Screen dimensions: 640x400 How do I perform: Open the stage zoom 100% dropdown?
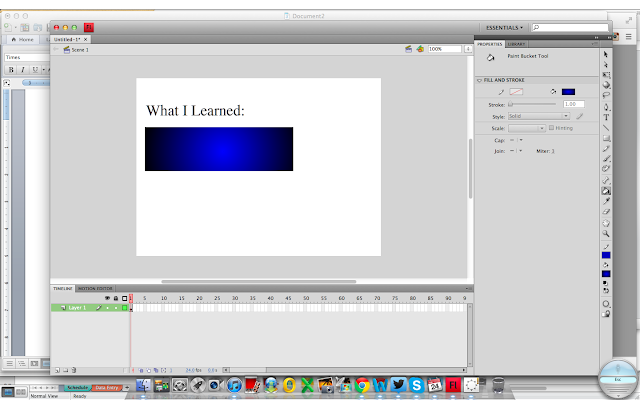(x=468, y=49)
